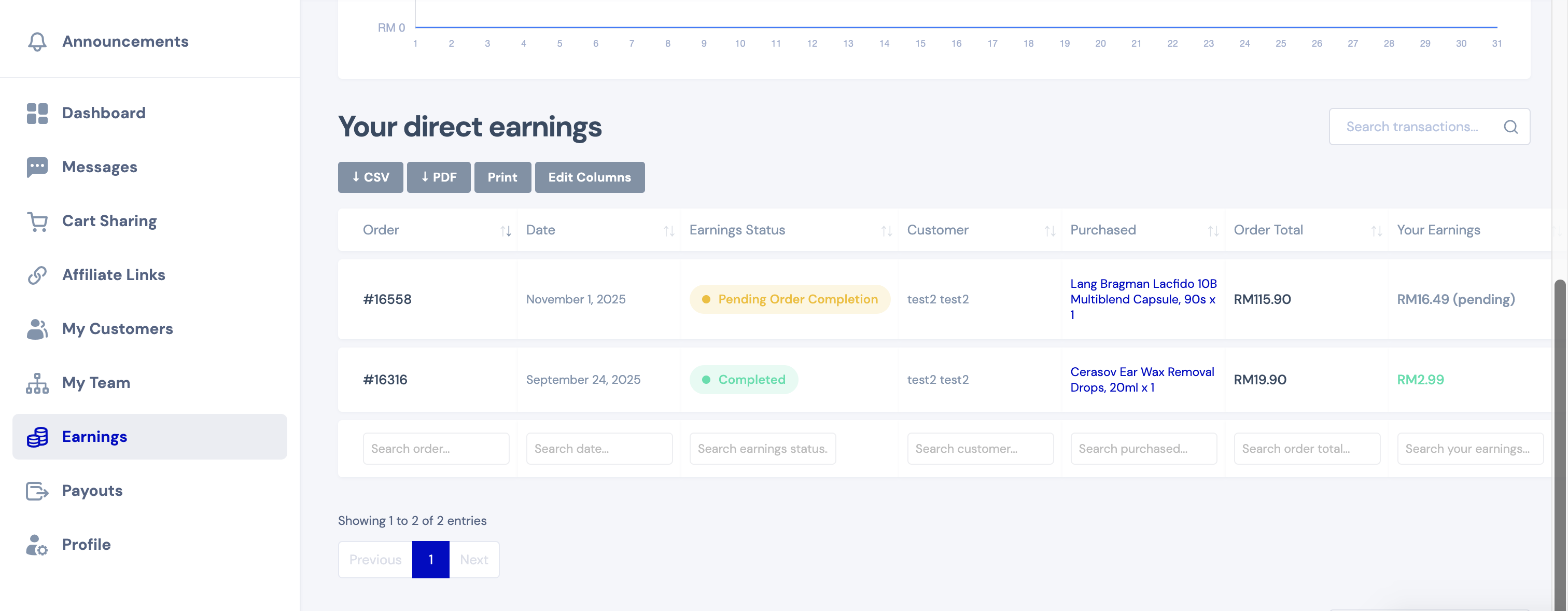This screenshot has width=1568, height=611.
Task: Click the Edit Columns button
Action: click(x=589, y=177)
